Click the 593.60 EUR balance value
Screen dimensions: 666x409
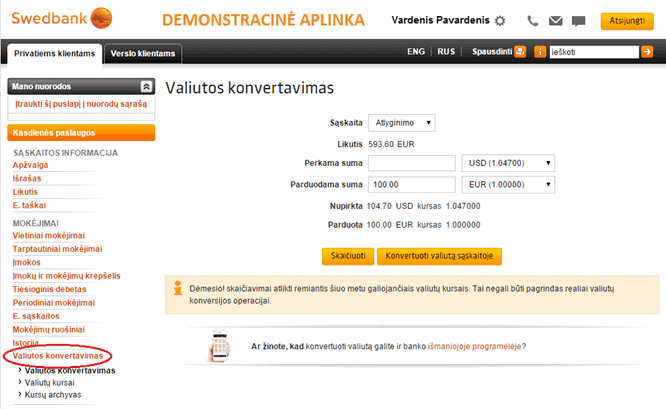pos(391,144)
